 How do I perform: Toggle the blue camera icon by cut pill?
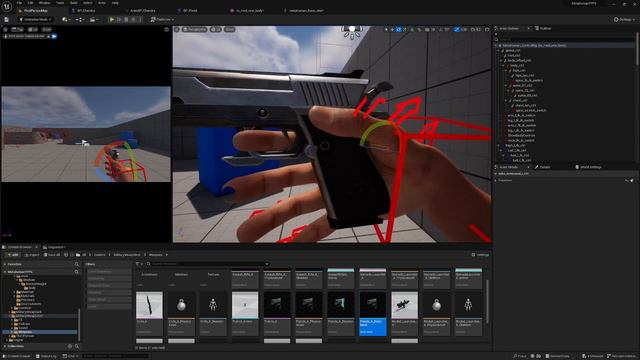click(x=54, y=36)
